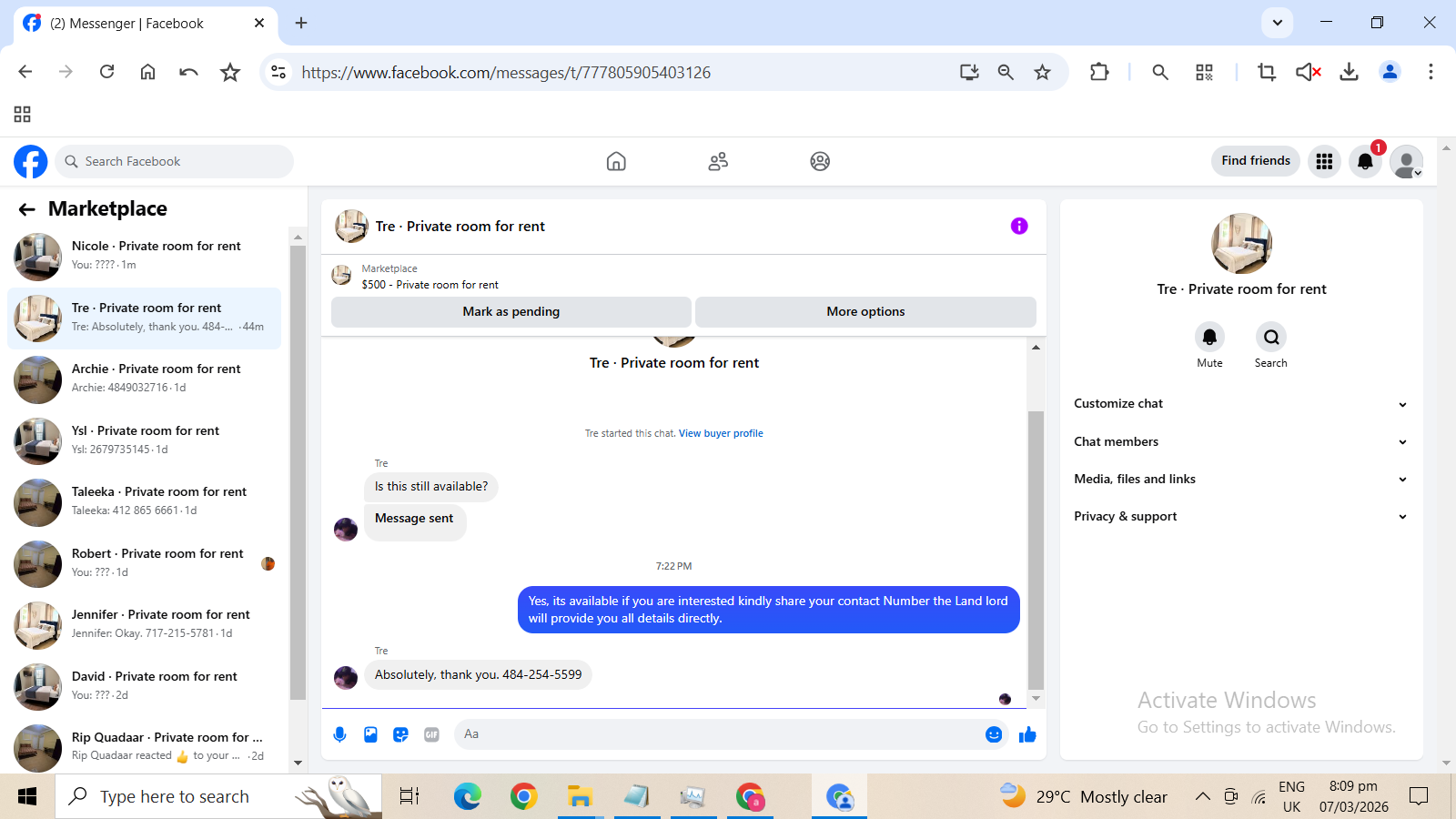
Task: Click the Find friends button
Action: click(x=1256, y=161)
